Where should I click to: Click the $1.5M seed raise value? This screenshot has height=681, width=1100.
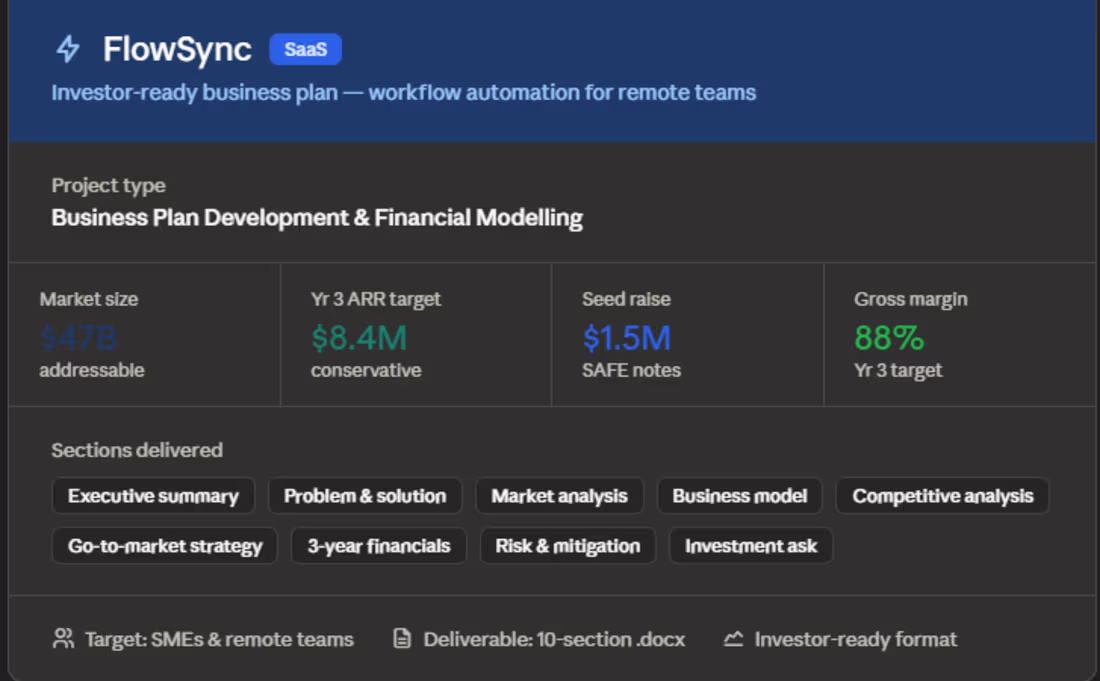pos(626,338)
